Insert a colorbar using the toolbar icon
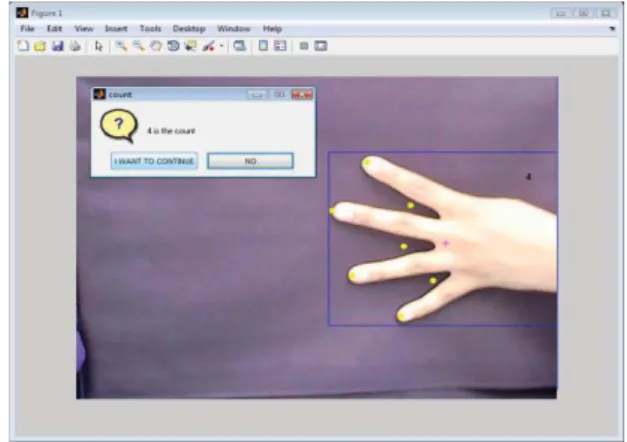 263,46
